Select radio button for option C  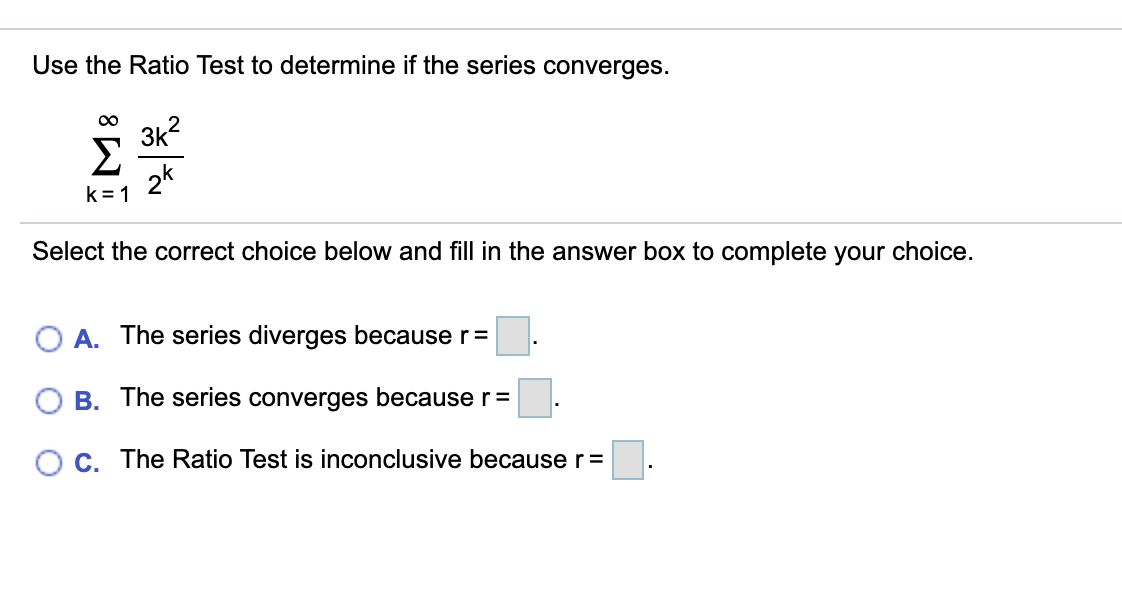(49, 462)
